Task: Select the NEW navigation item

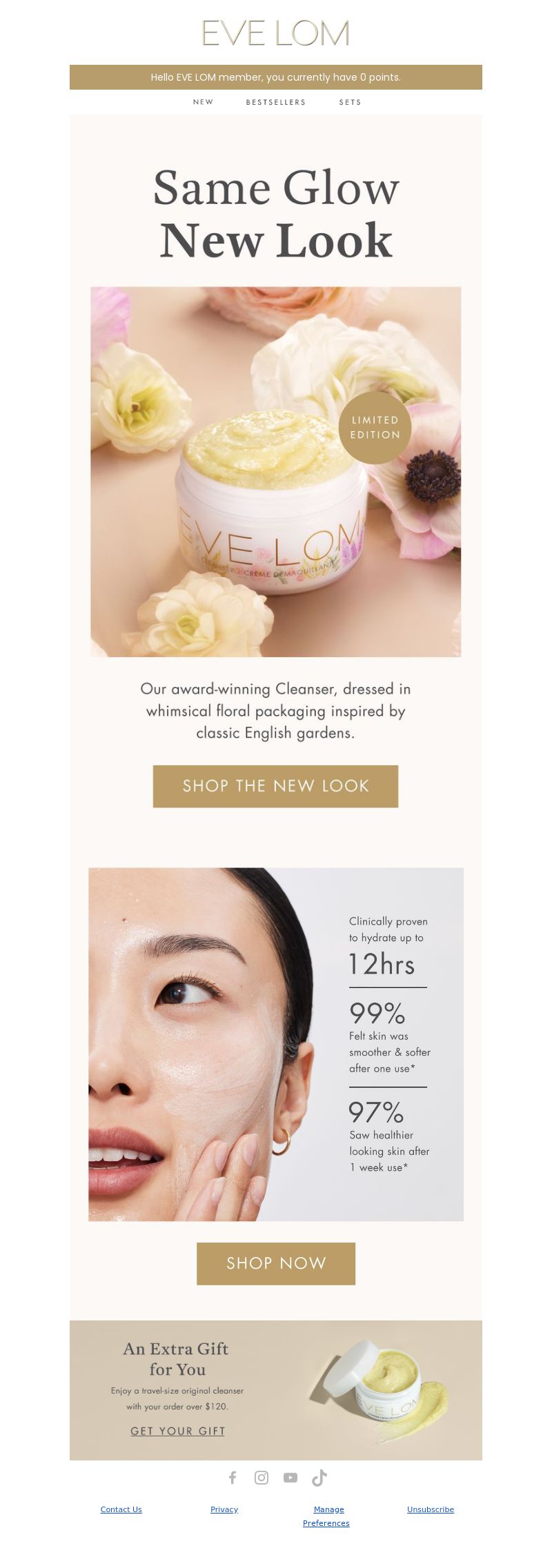Action: [203, 102]
